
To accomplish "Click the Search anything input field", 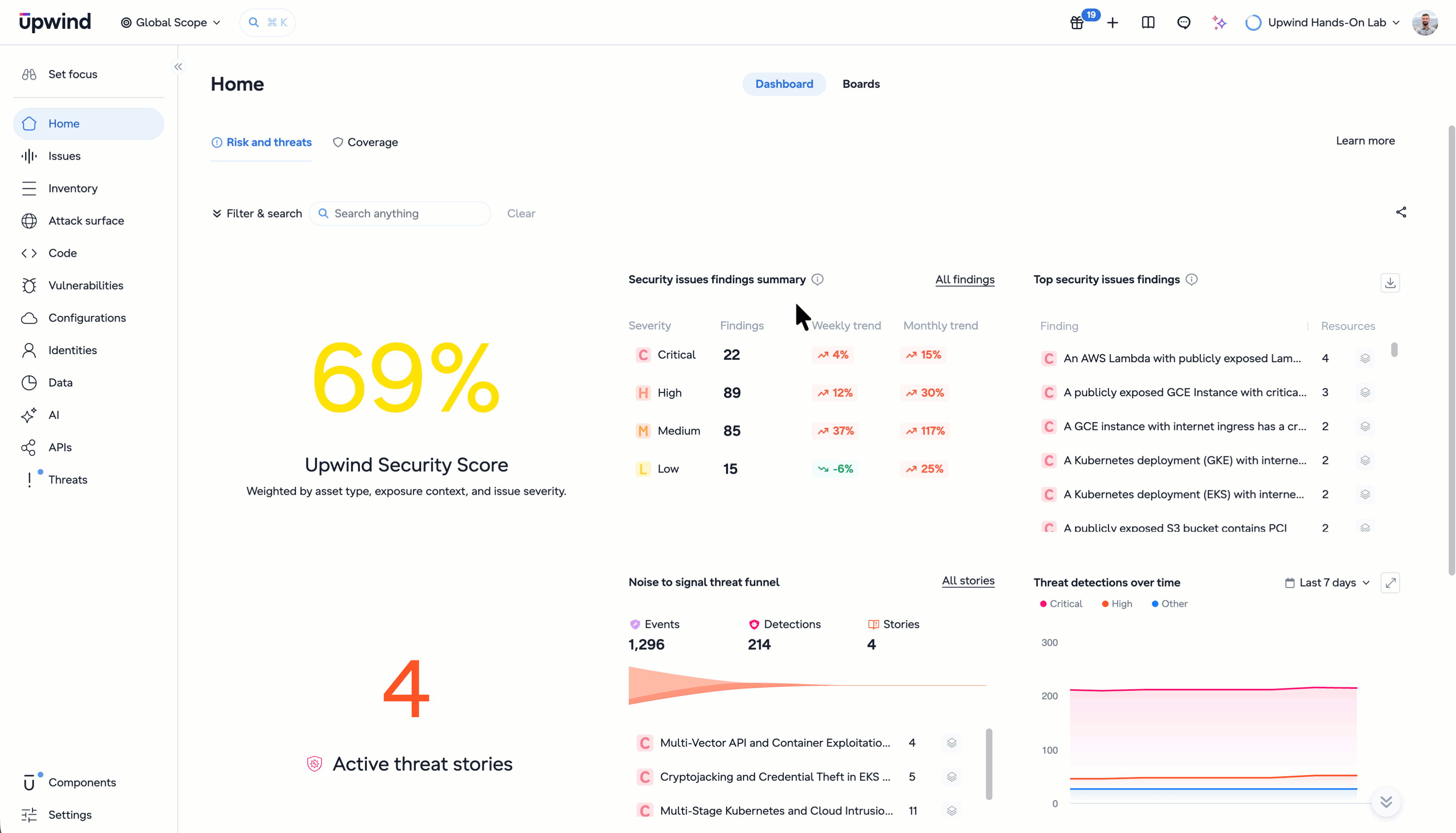I will (x=400, y=214).
